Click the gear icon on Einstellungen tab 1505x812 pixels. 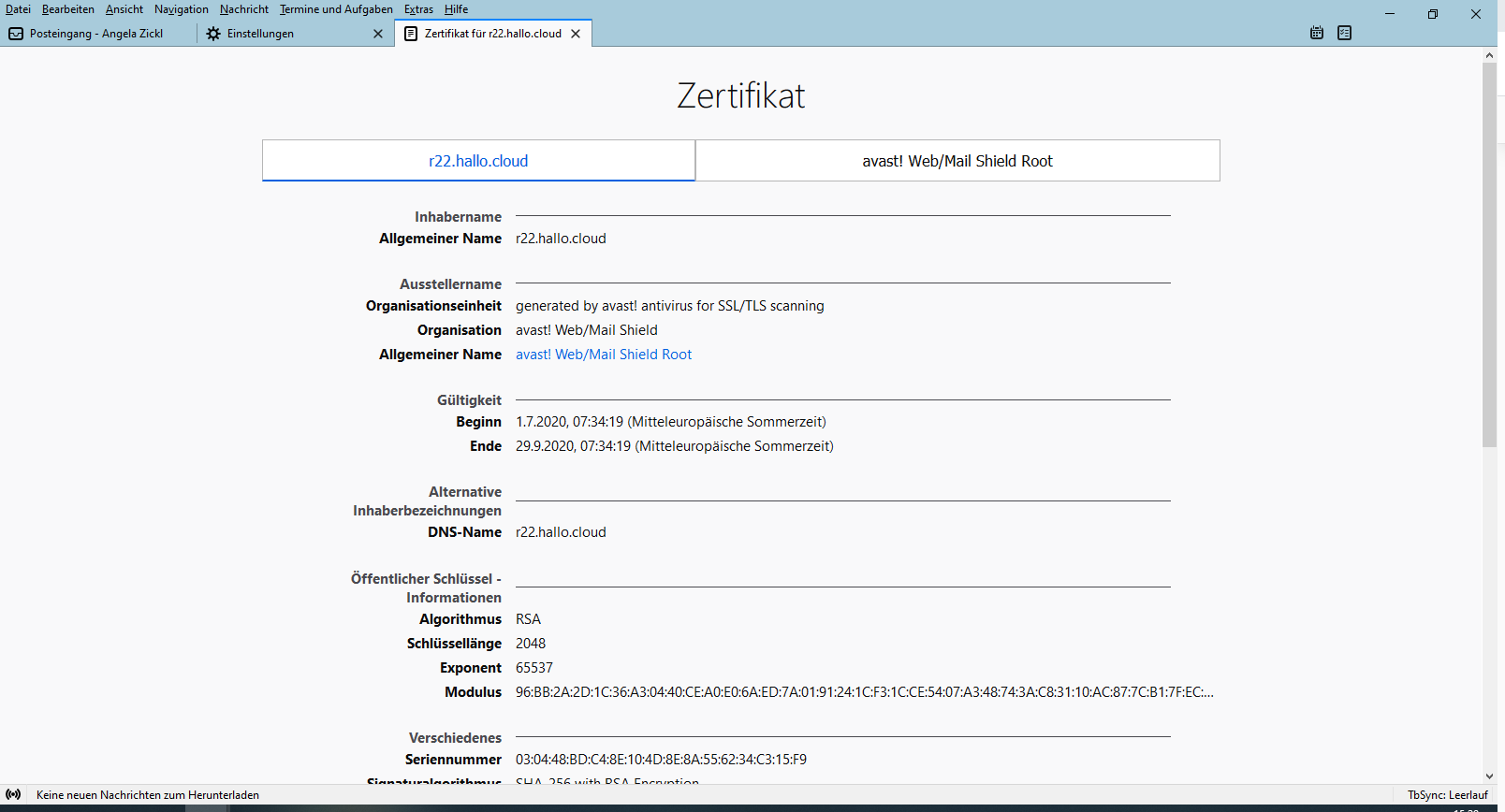(x=213, y=34)
